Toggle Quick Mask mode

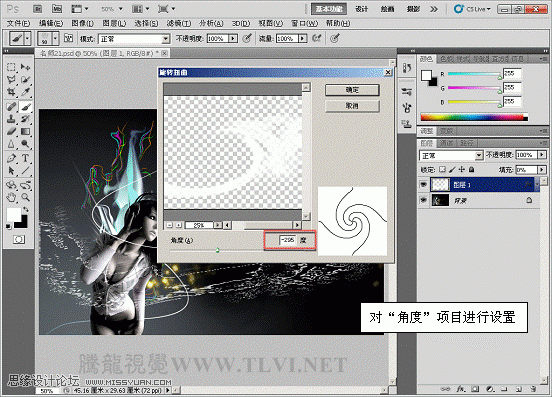click(19, 240)
